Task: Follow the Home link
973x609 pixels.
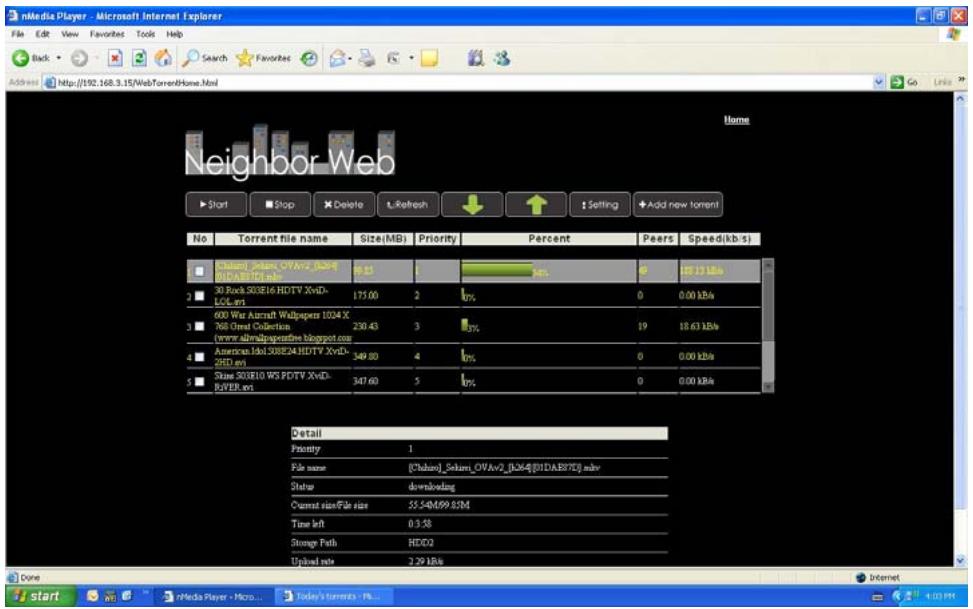Action: [736, 120]
